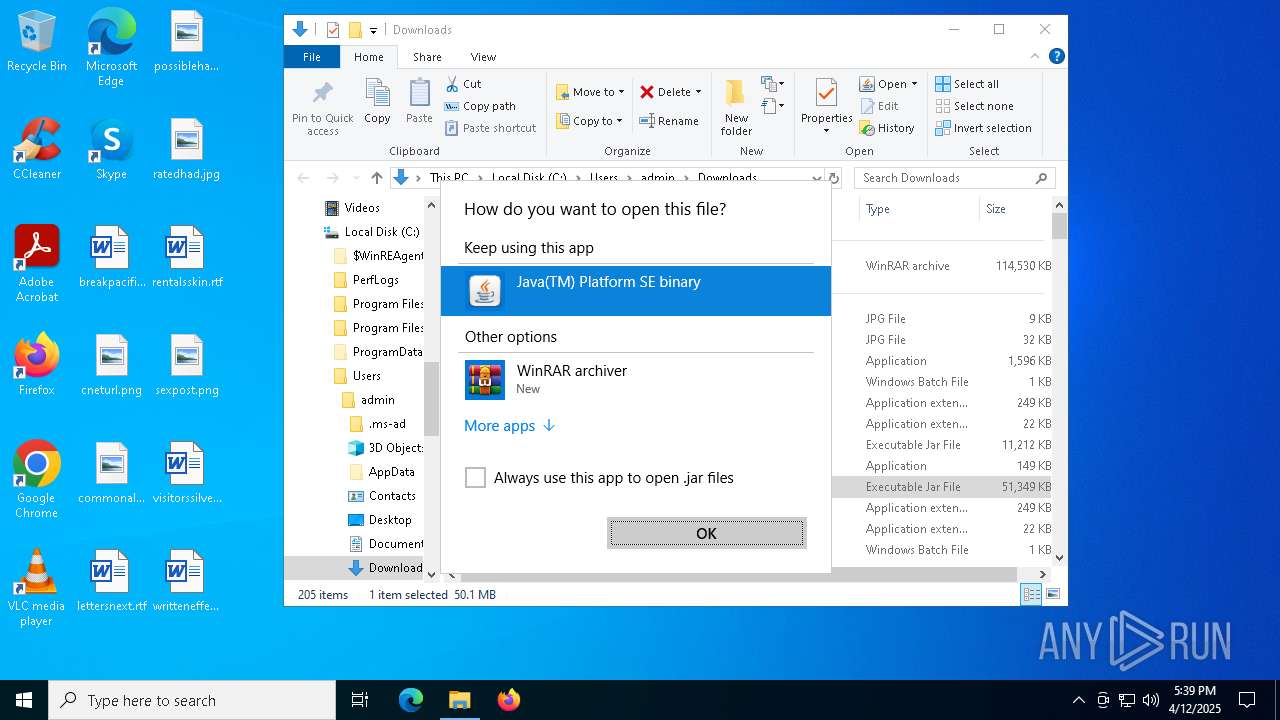The height and width of the screenshot is (720, 1280).
Task: Click the taskbar search box
Action: pyautogui.click(x=192, y=700)
